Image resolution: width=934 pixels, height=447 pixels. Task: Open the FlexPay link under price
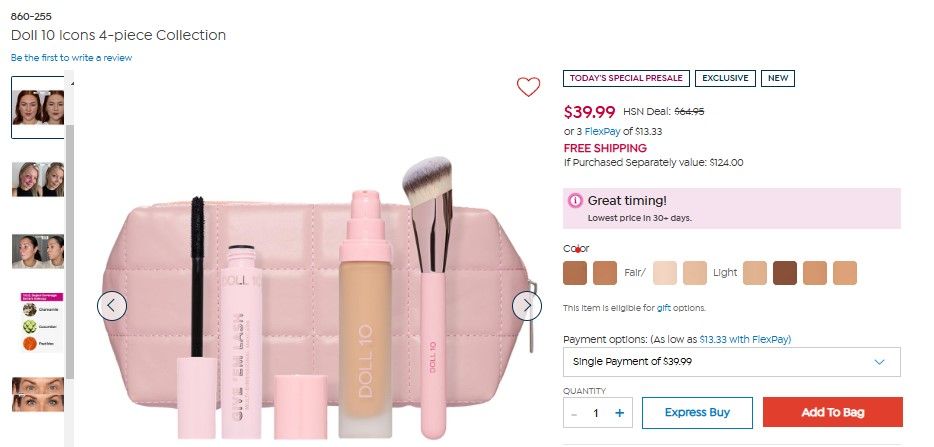point(601,131)
